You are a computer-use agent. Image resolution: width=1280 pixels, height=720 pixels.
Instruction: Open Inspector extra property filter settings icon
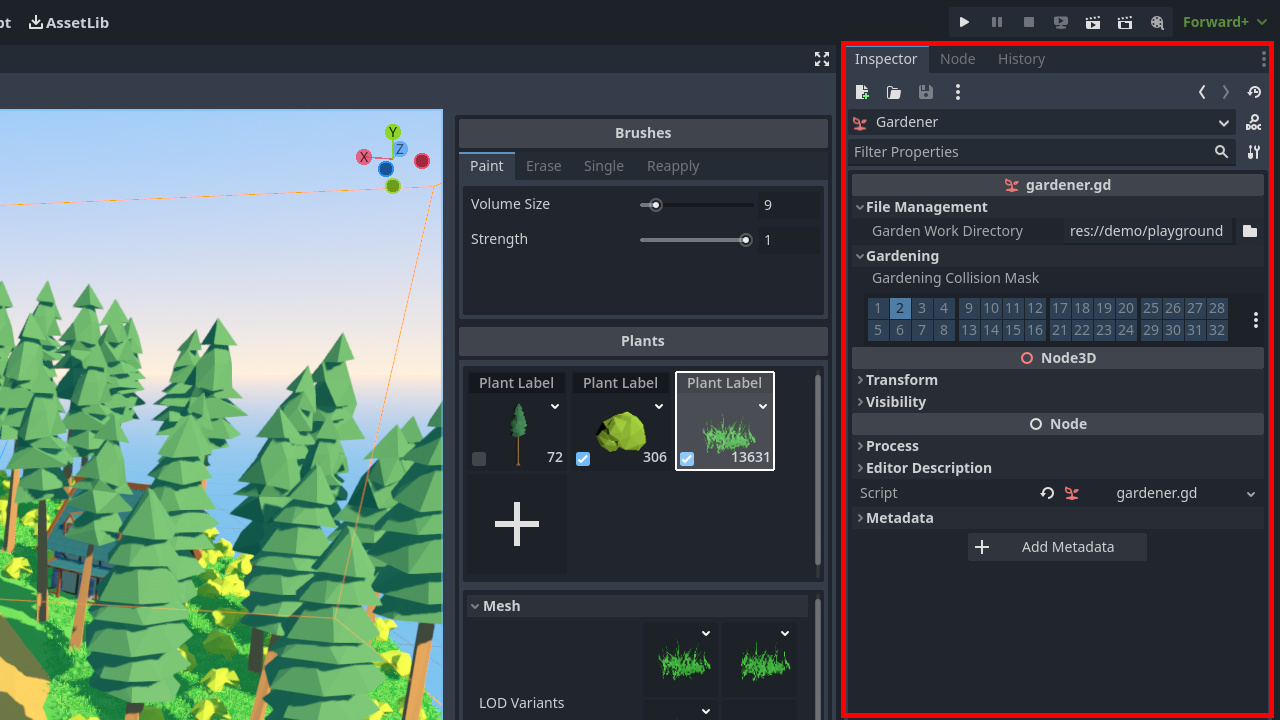[x=1254, y=152]
